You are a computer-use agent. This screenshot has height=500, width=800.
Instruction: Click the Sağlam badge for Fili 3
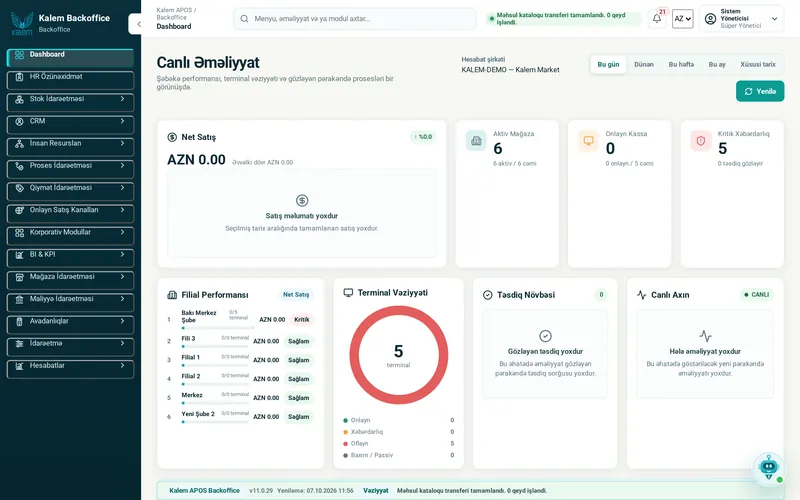[298, 341]
